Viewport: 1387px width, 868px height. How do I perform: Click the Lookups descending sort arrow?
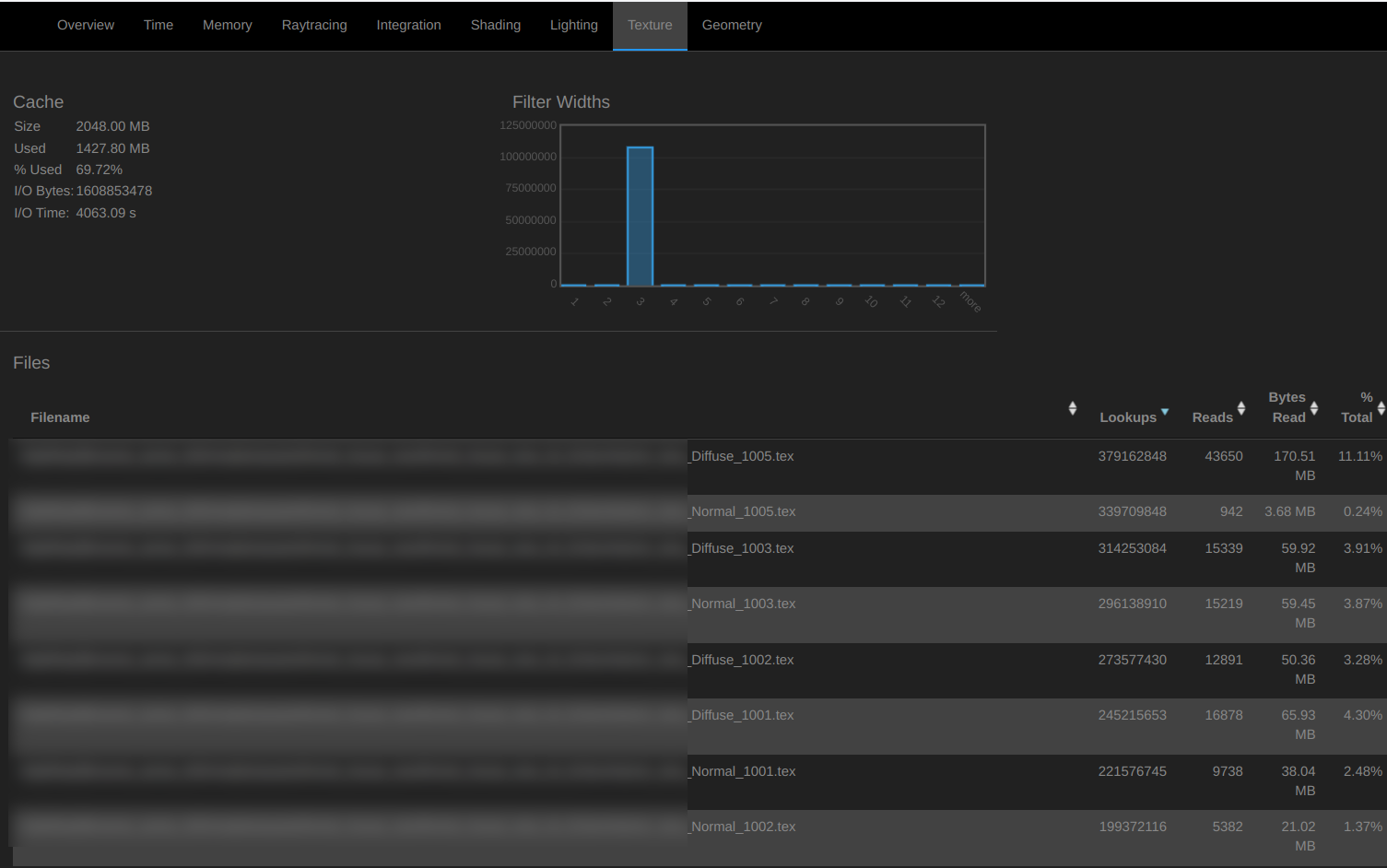[1165, 412]
